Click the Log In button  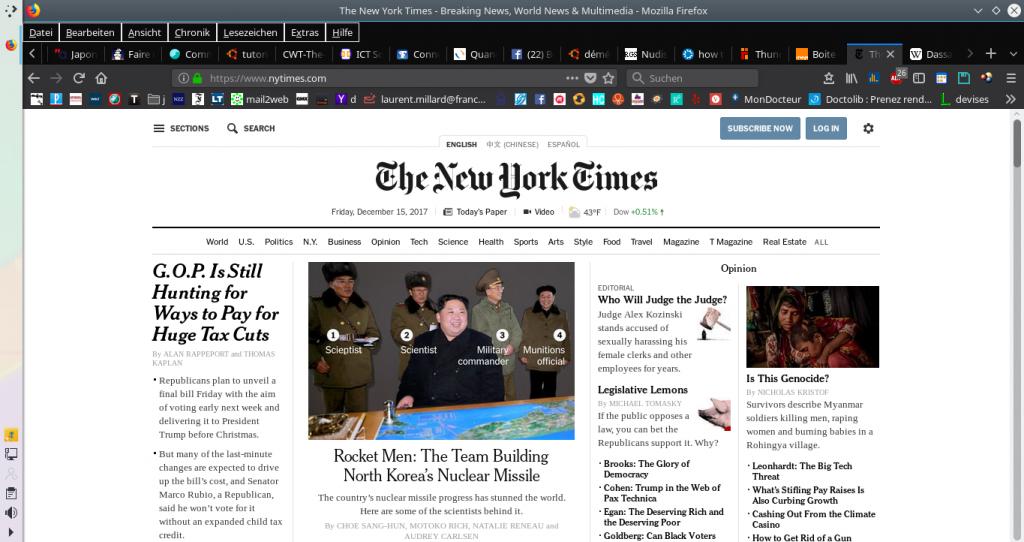point(825,128)
